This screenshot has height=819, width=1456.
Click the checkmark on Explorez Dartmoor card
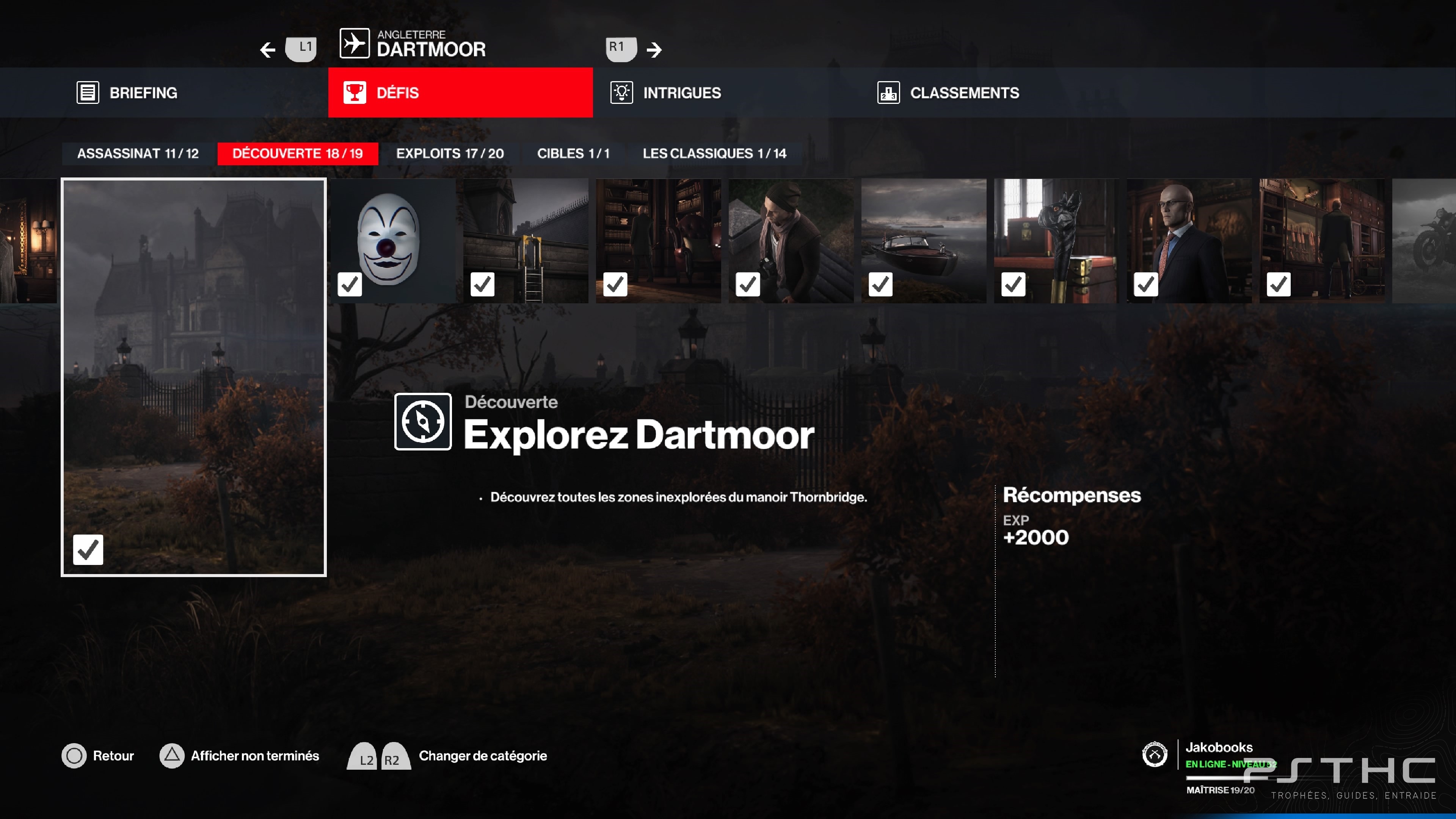coord(88,549)
